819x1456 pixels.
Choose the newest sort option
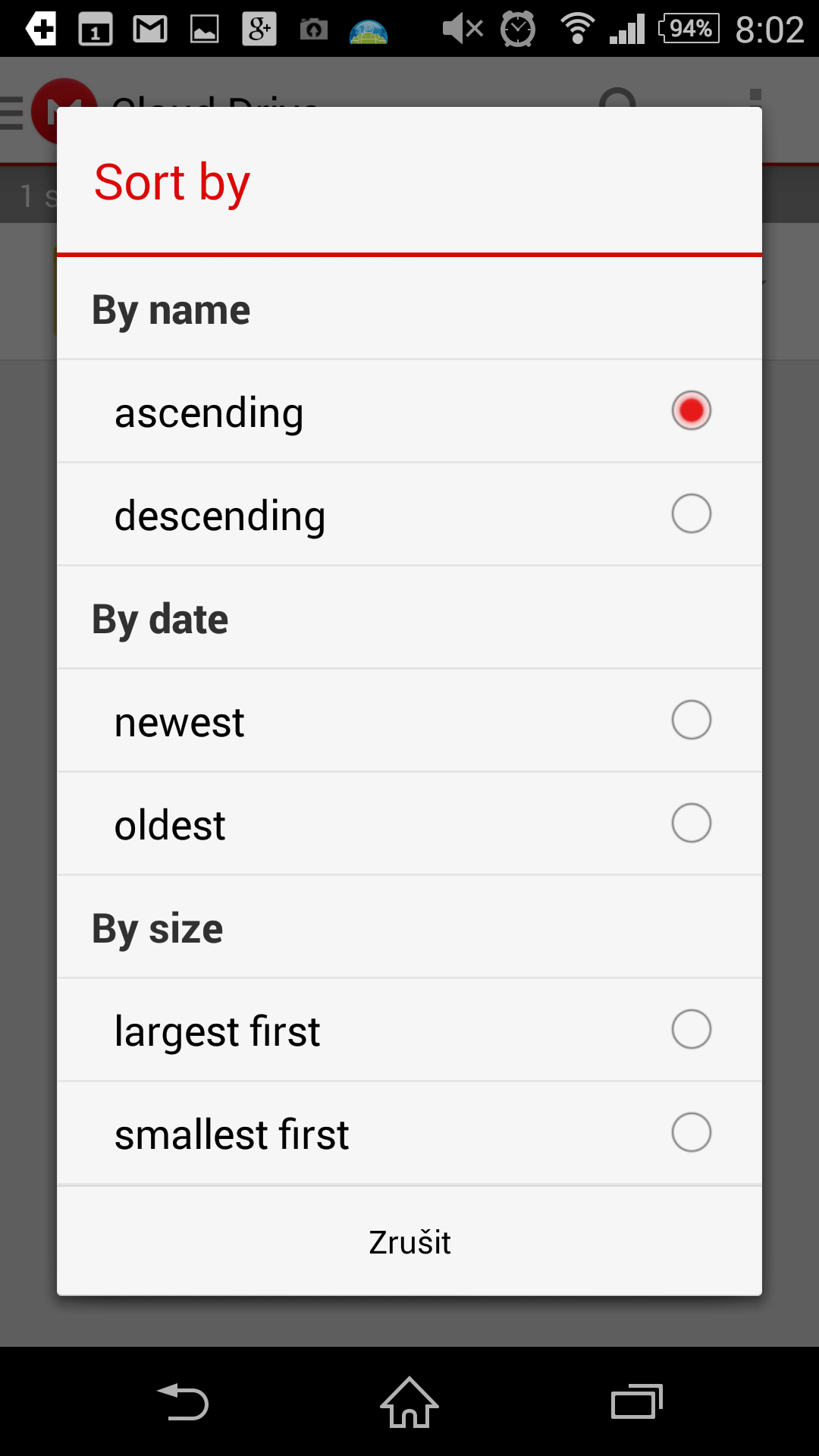(x=409, y=720)
